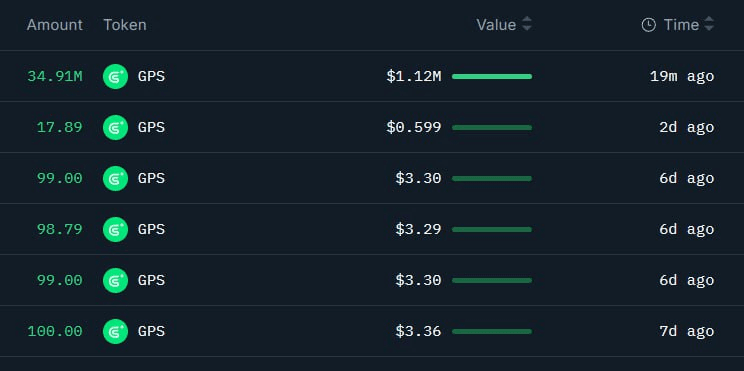Click the Value column header
744x371 pixels.
(496, 25)
